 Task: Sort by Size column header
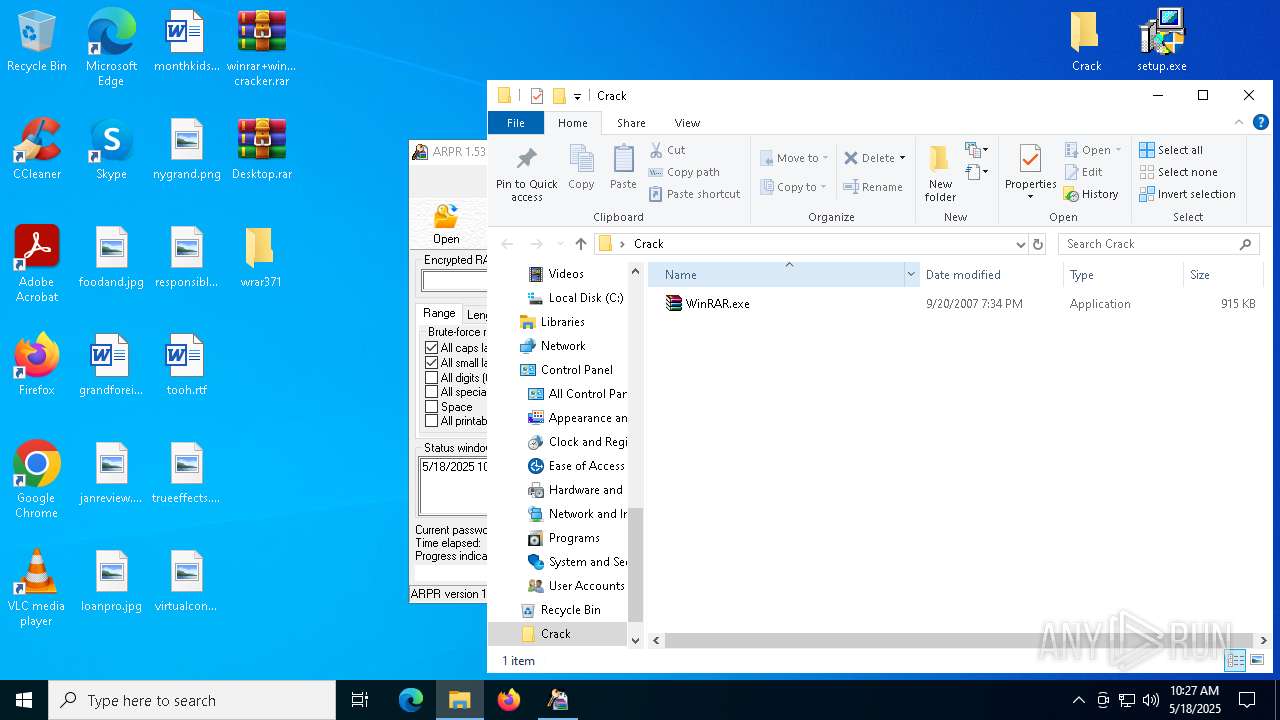pos(1222,275)
